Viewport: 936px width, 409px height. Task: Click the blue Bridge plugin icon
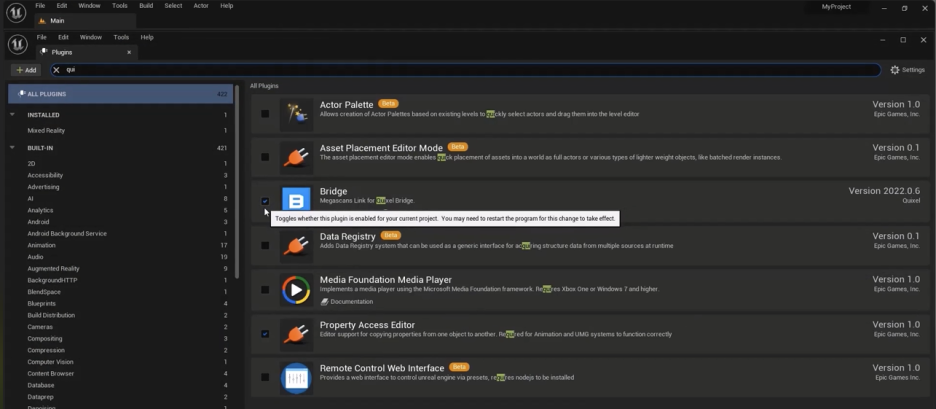coord(296,199)
